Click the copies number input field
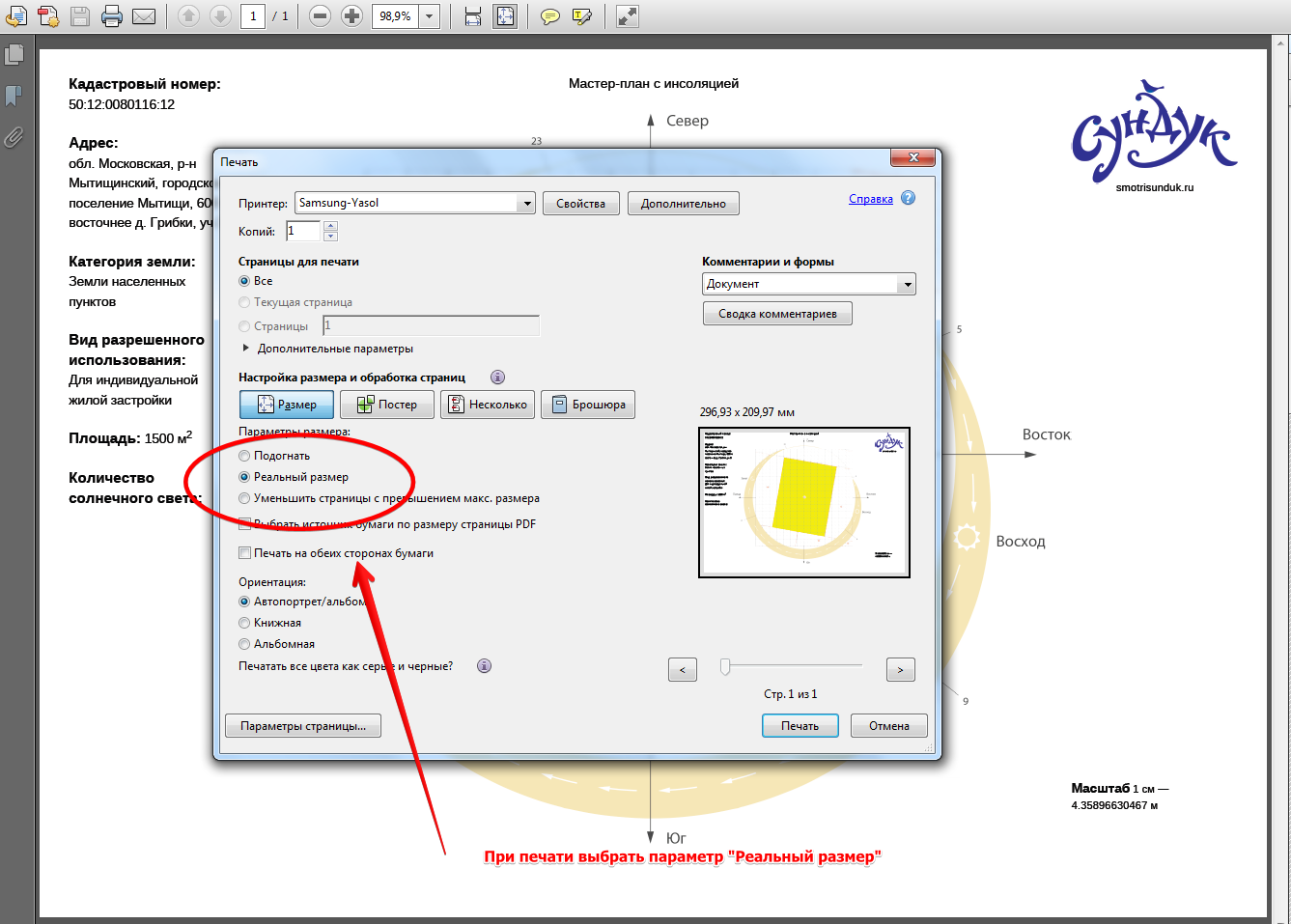1291x924 pixels. click(x=302, y=231)
